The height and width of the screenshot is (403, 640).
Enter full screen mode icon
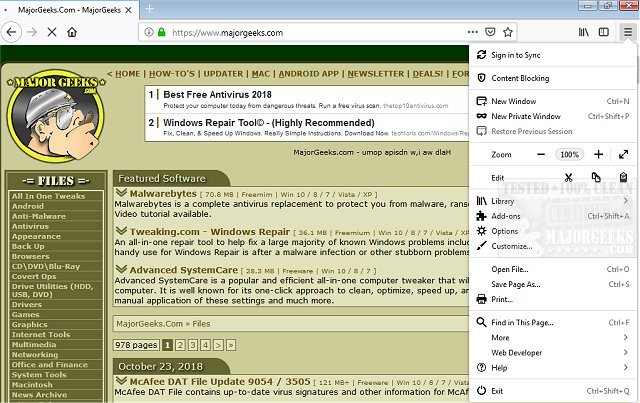pyautogui.click(x=623, y=154)
